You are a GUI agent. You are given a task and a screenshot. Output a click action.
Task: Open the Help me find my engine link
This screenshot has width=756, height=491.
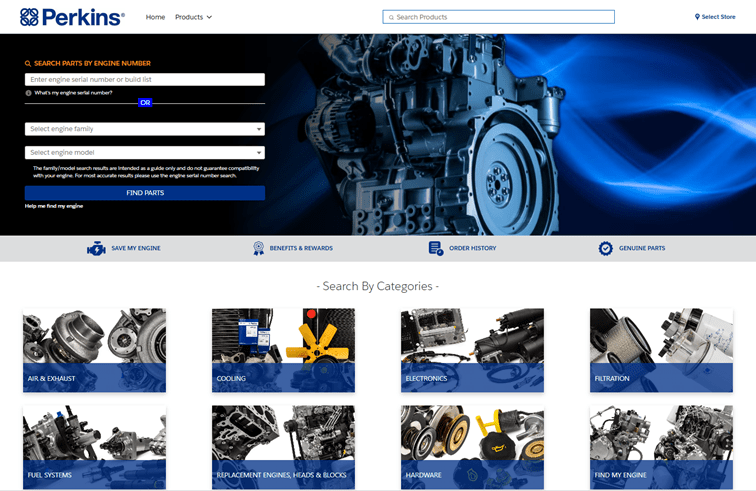point(54,206)
